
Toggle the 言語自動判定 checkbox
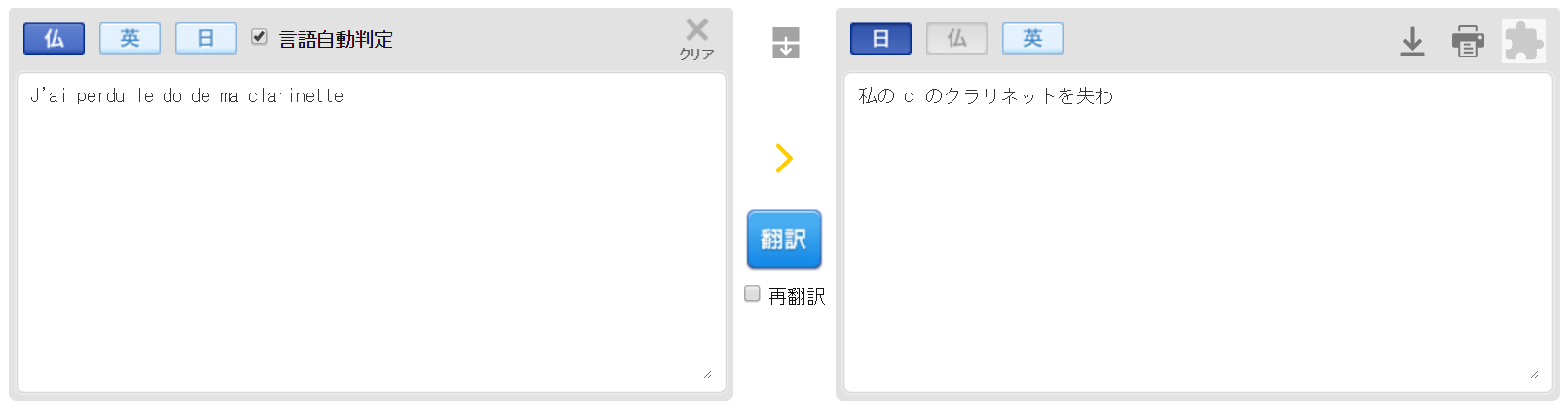click(x=259, y=37)
